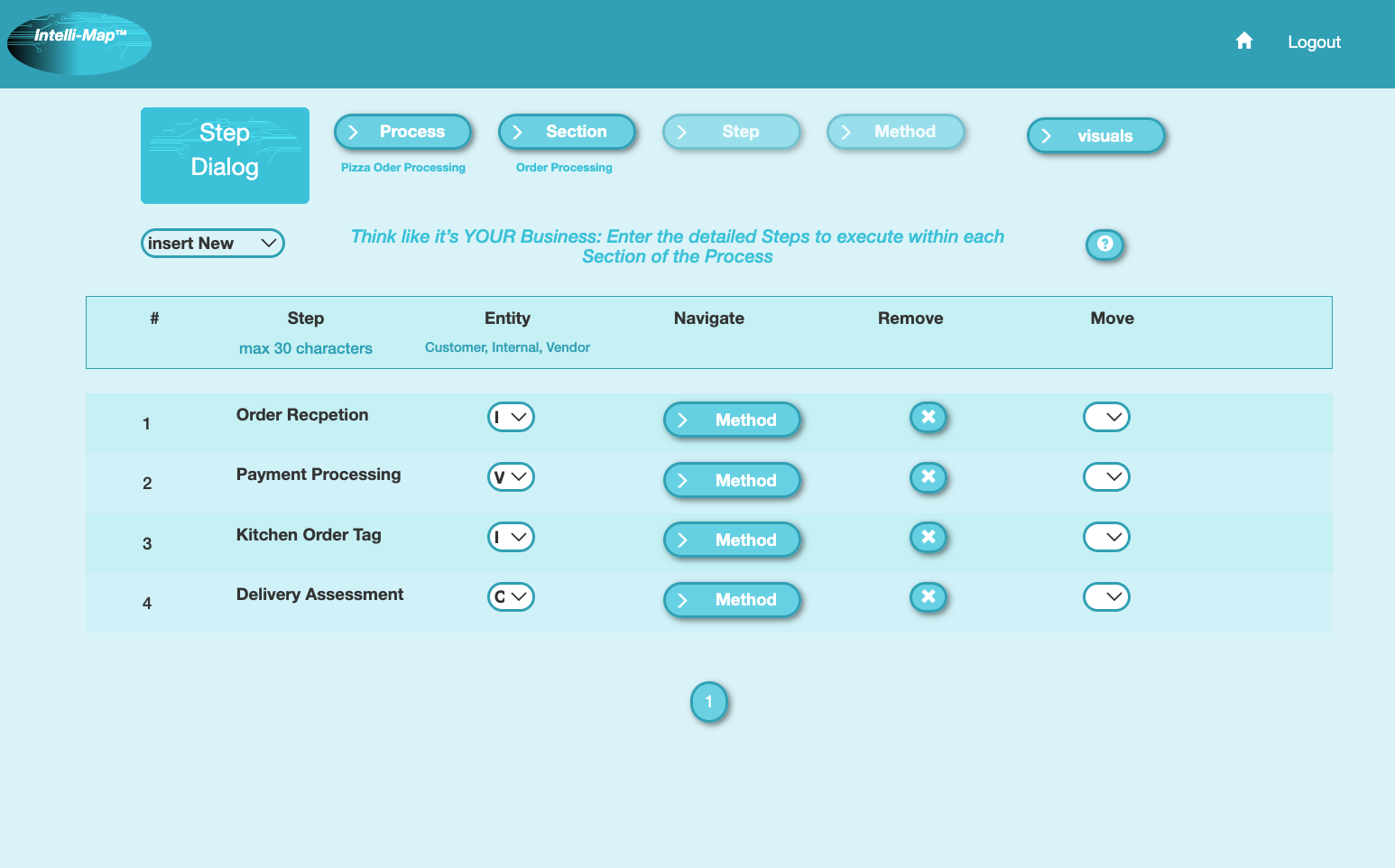Viewport: 1395px width, 868px height.
Task: Remove the Order Recpetion step
Action: pos(928,417)
